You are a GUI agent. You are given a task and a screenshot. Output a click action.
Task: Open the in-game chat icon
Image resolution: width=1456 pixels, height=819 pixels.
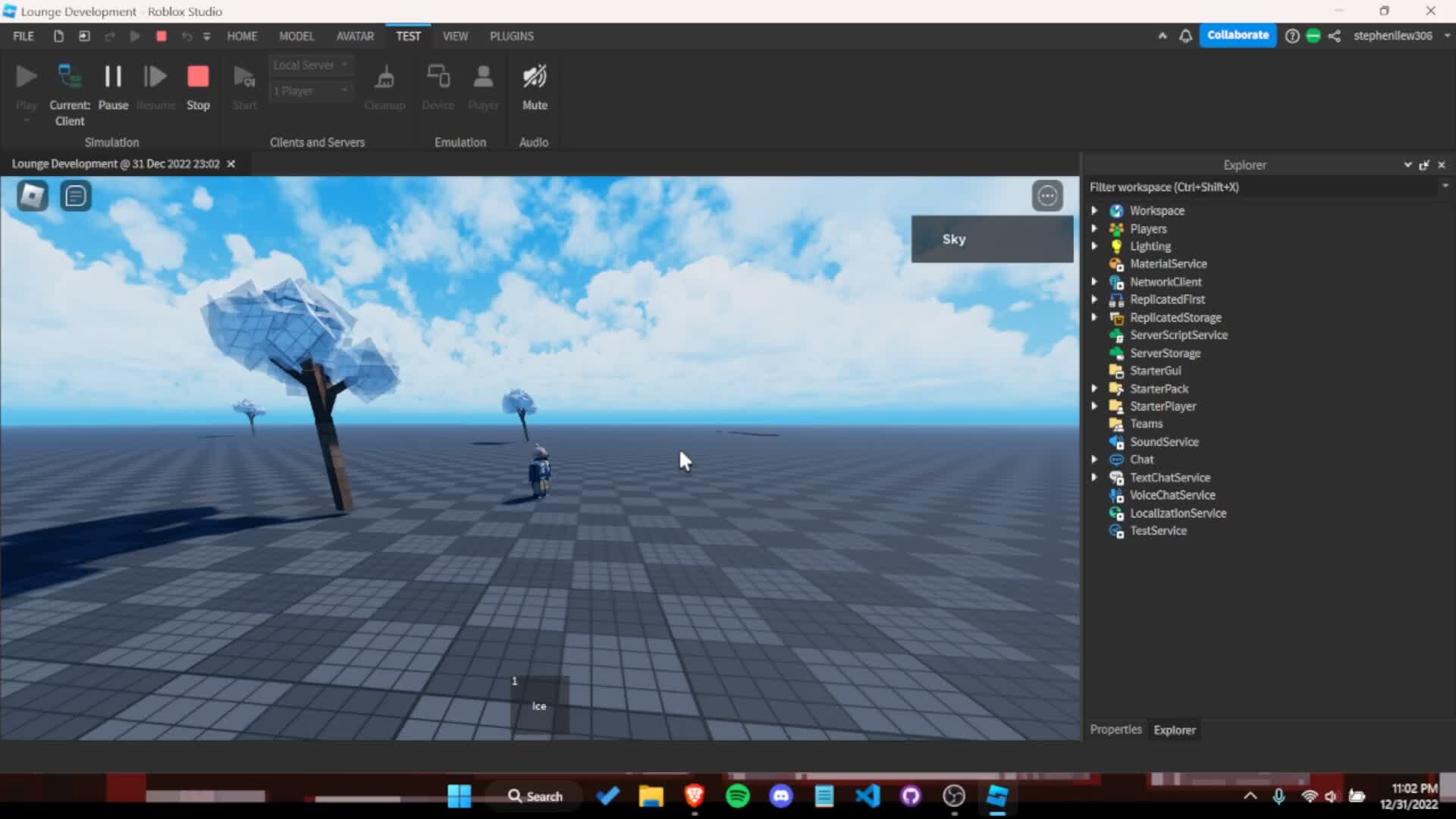point(76,196)
